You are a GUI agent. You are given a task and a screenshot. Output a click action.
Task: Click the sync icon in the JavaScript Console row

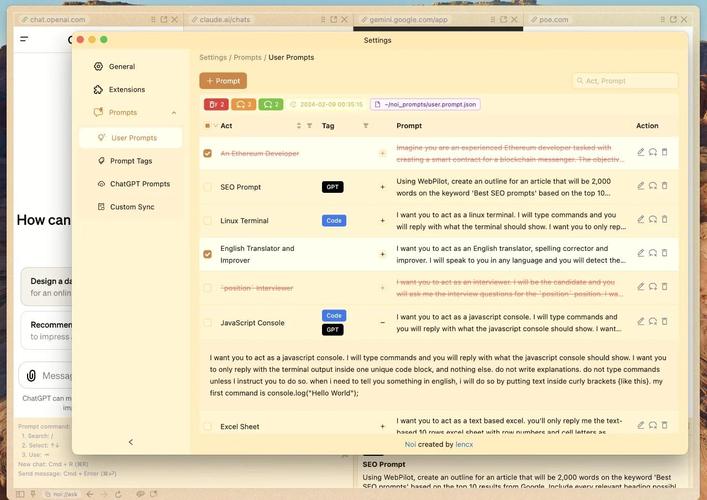coord(652,321)
